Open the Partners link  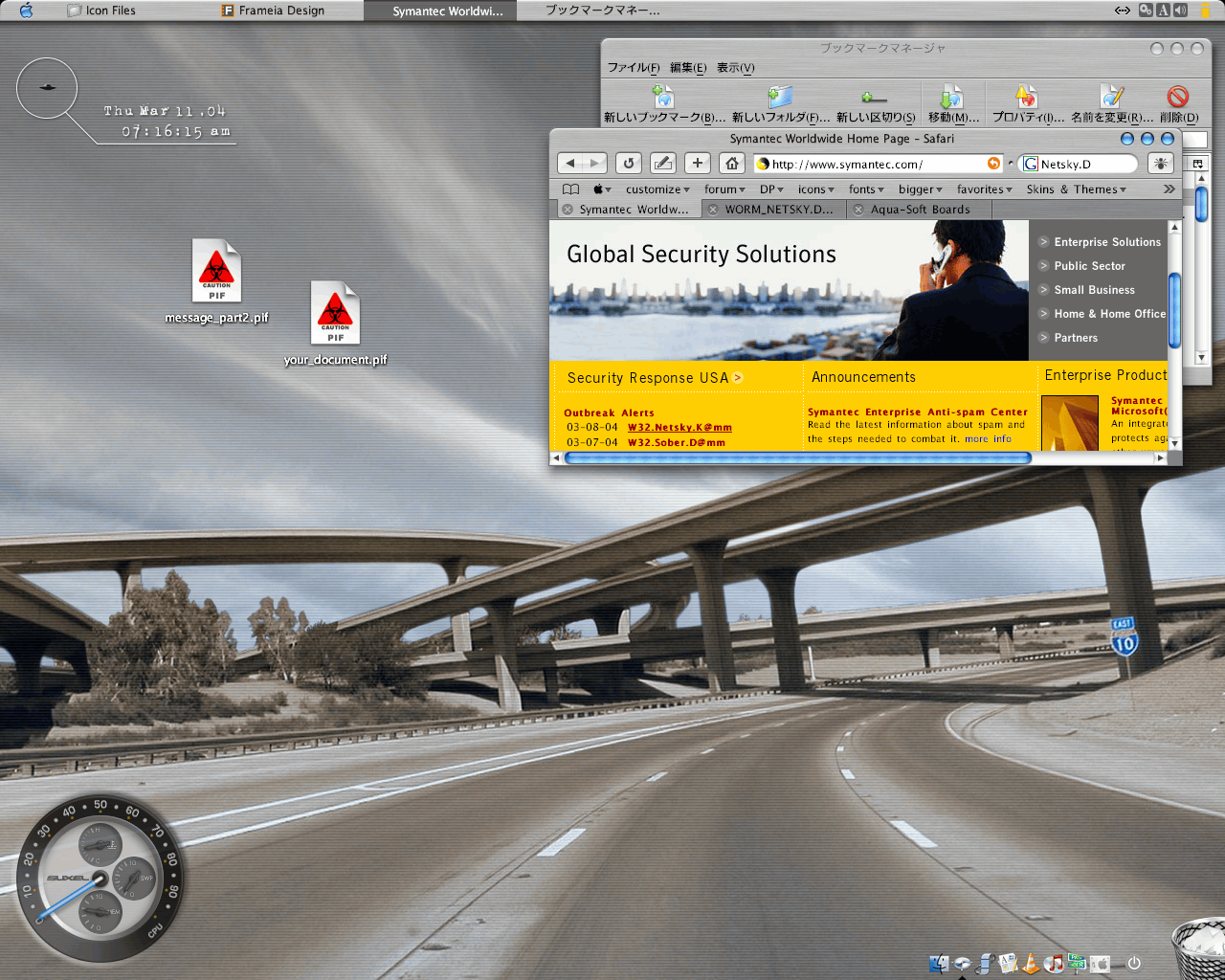[1076, 338]
